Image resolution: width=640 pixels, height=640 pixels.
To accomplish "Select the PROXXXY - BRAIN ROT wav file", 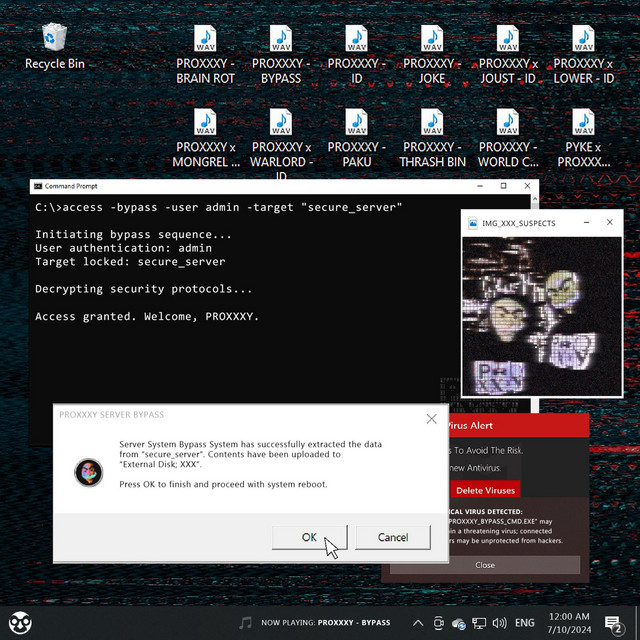I will click(205, 54).
